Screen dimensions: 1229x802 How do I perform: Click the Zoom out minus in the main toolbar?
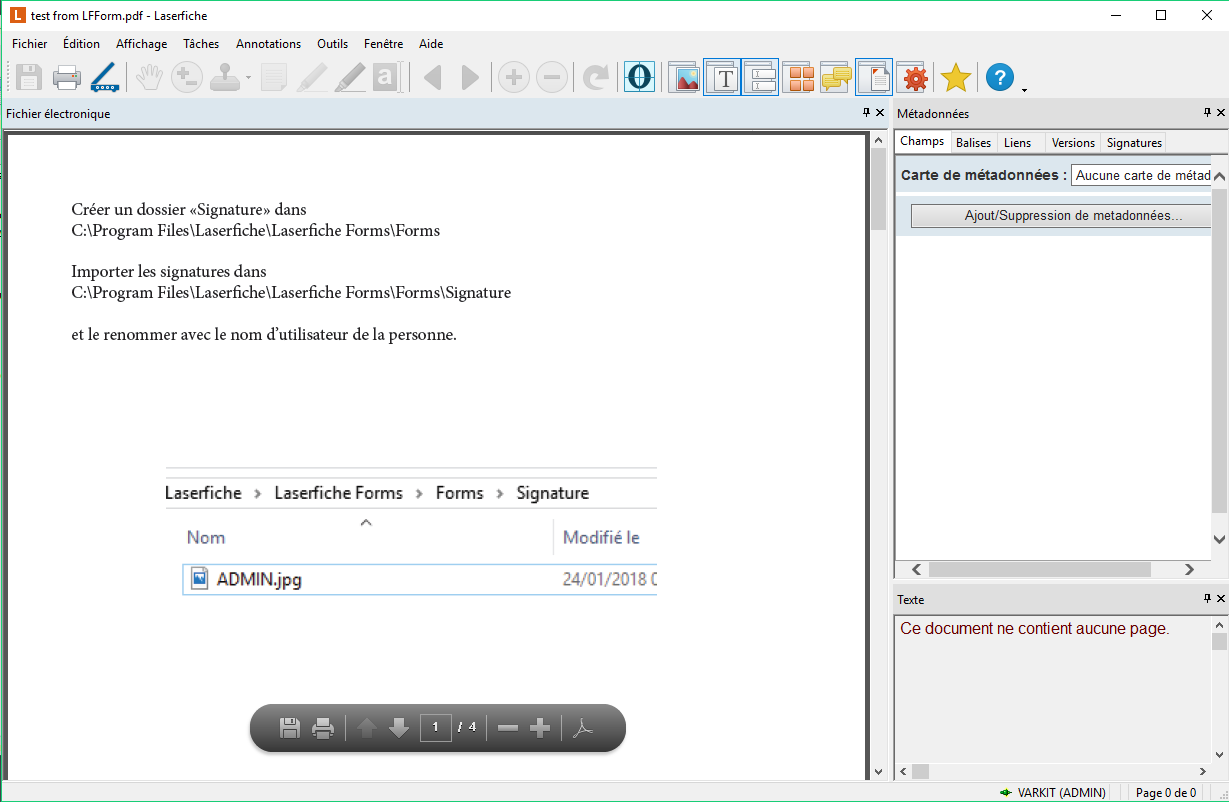[552, 77]
